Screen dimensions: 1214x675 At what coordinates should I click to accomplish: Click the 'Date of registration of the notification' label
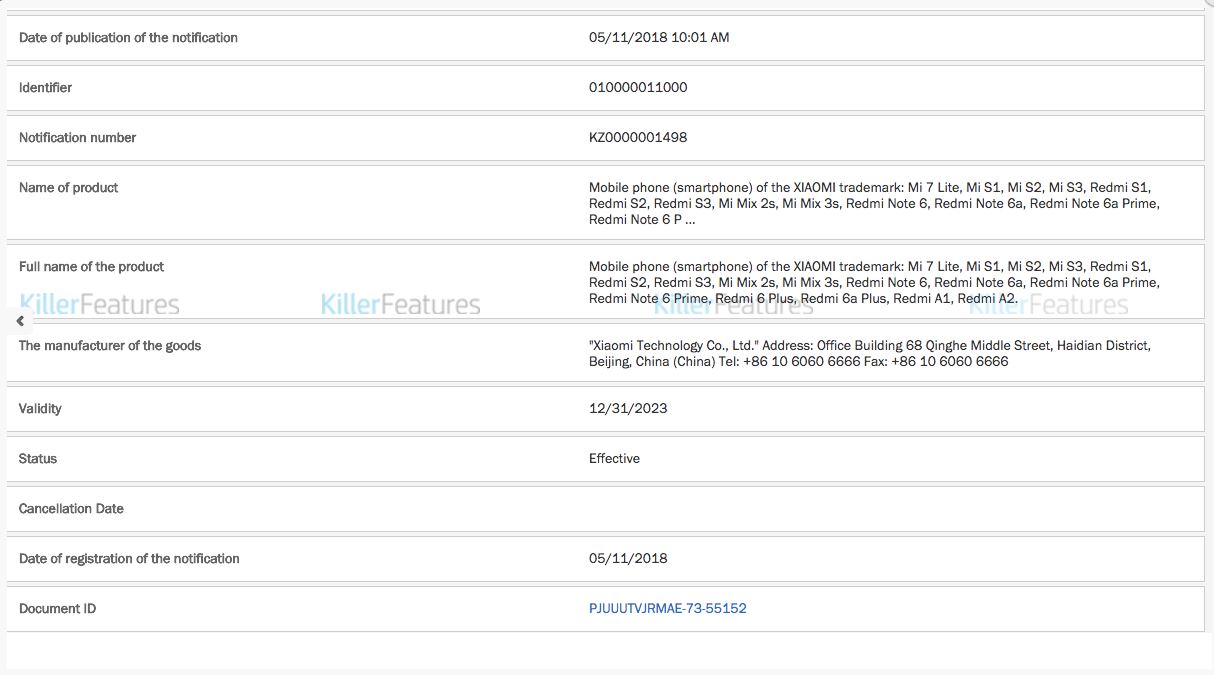pos(129,558)
